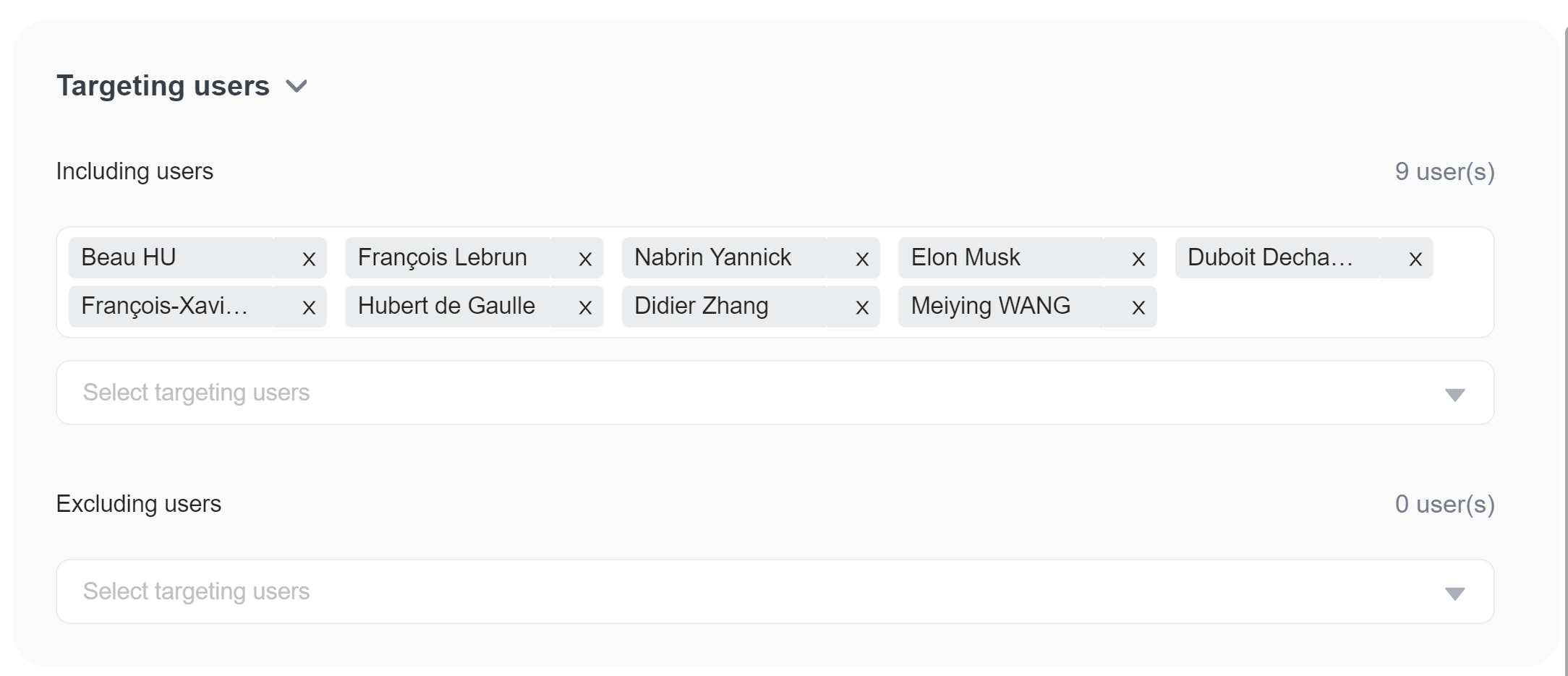The height and width of the screenshot is (676, 1568).
Task: Remove the Duboit Decha… user tag
Action: coord(1415,259)
